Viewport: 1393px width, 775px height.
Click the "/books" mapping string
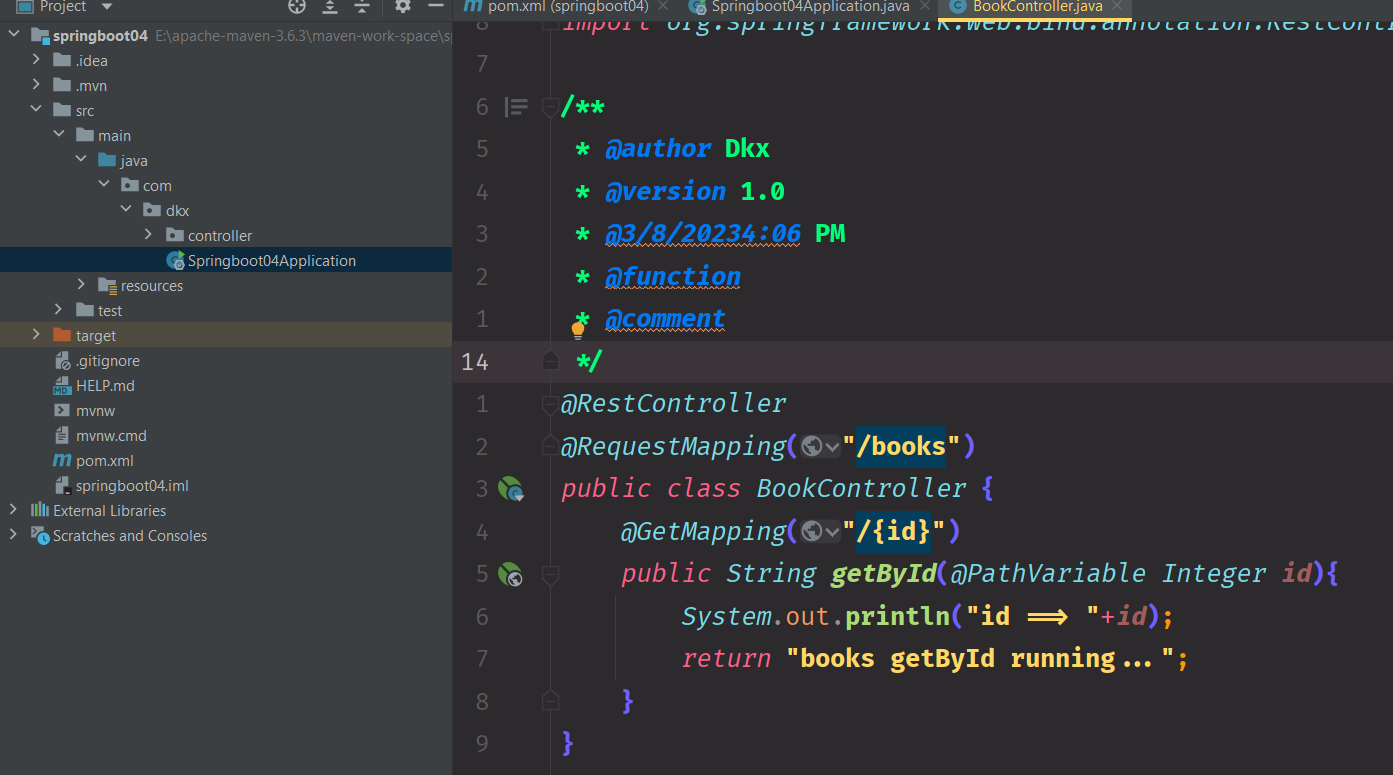point(901,446)
